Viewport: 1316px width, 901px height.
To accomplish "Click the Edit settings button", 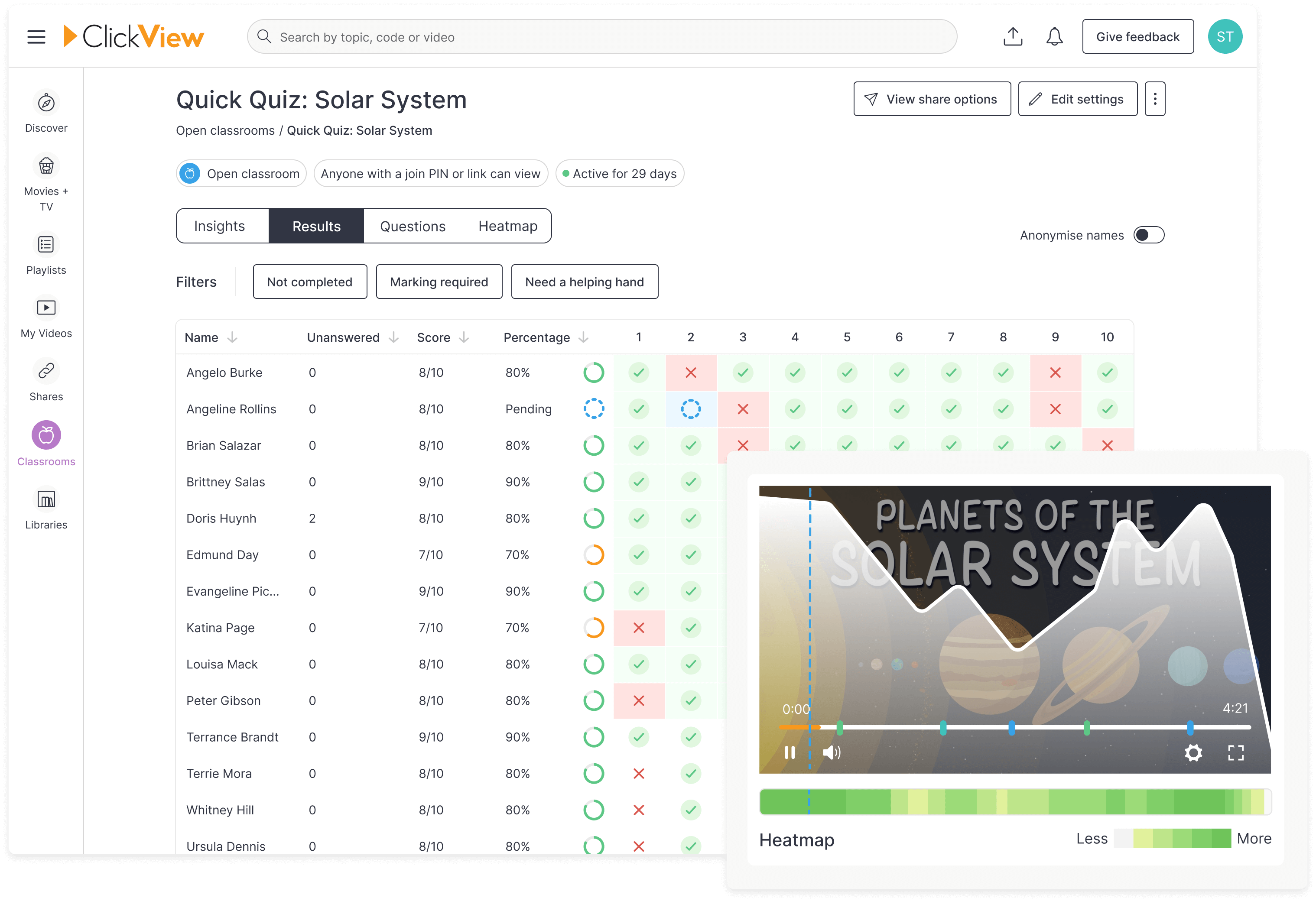I will coord(1077,99).
